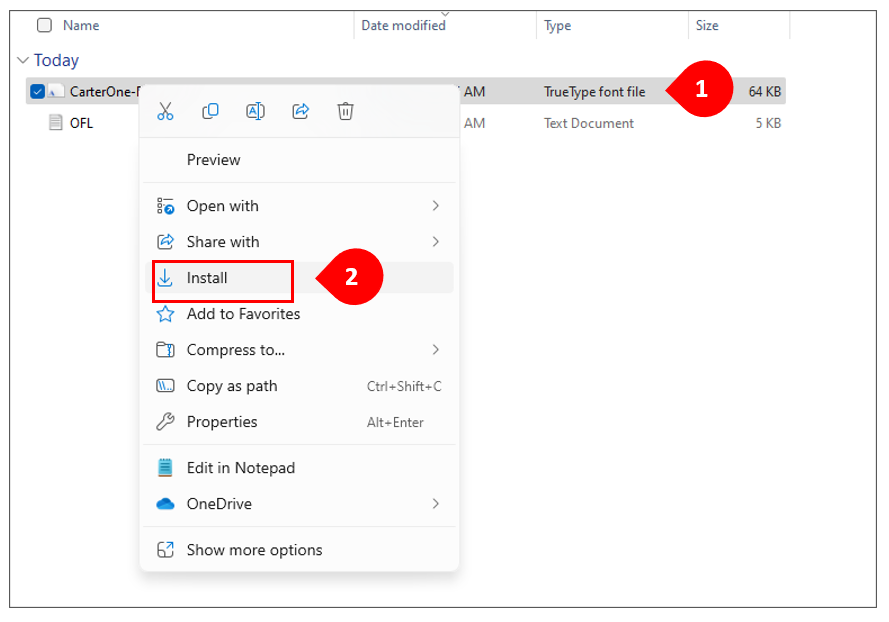The image size is (889, 622).
Task: Expand the OneDrive submenu arrow
Action: pyautogui.click(x=435, y=504)
